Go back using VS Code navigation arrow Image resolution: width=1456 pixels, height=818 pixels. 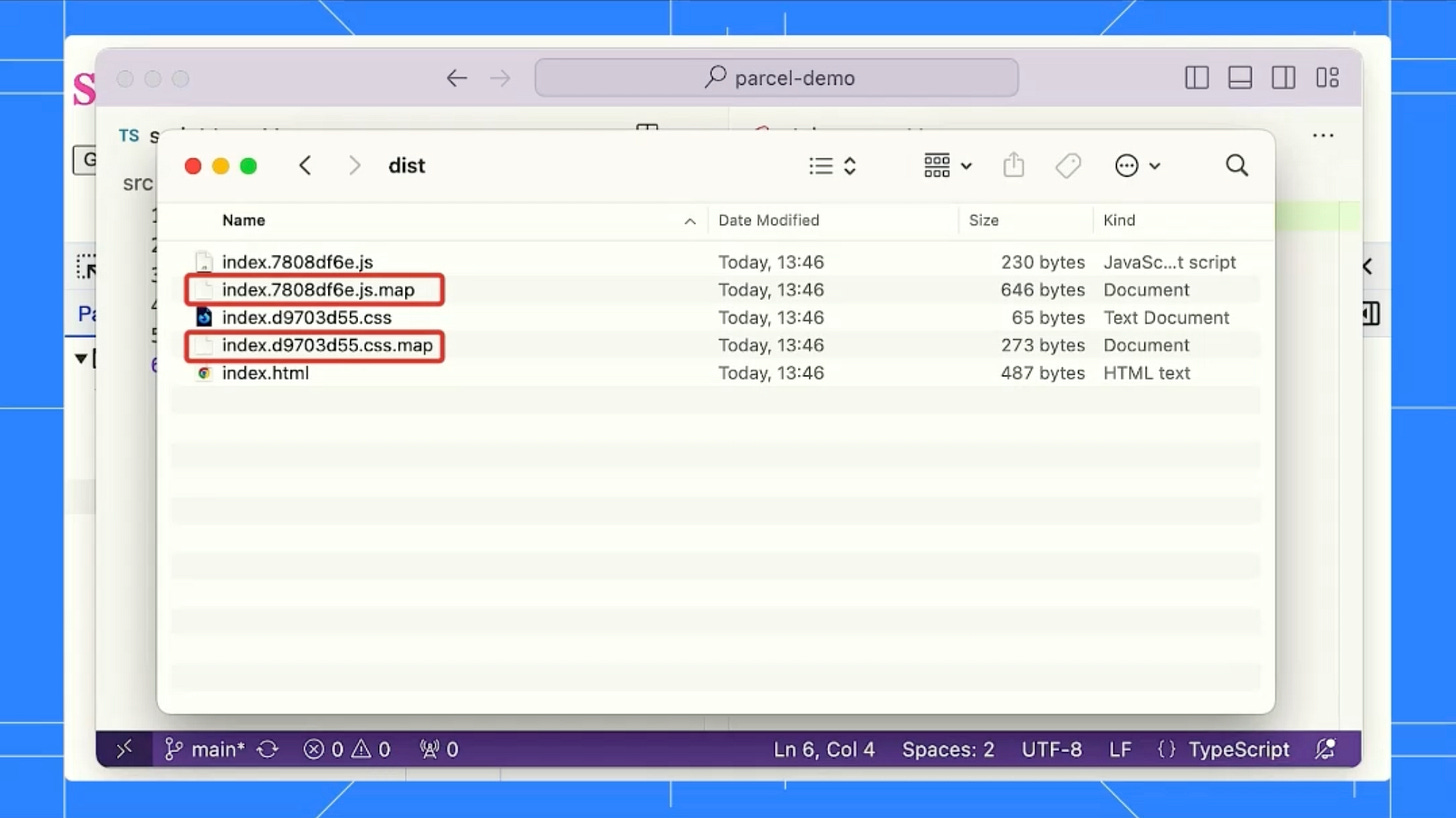point(457,78)
